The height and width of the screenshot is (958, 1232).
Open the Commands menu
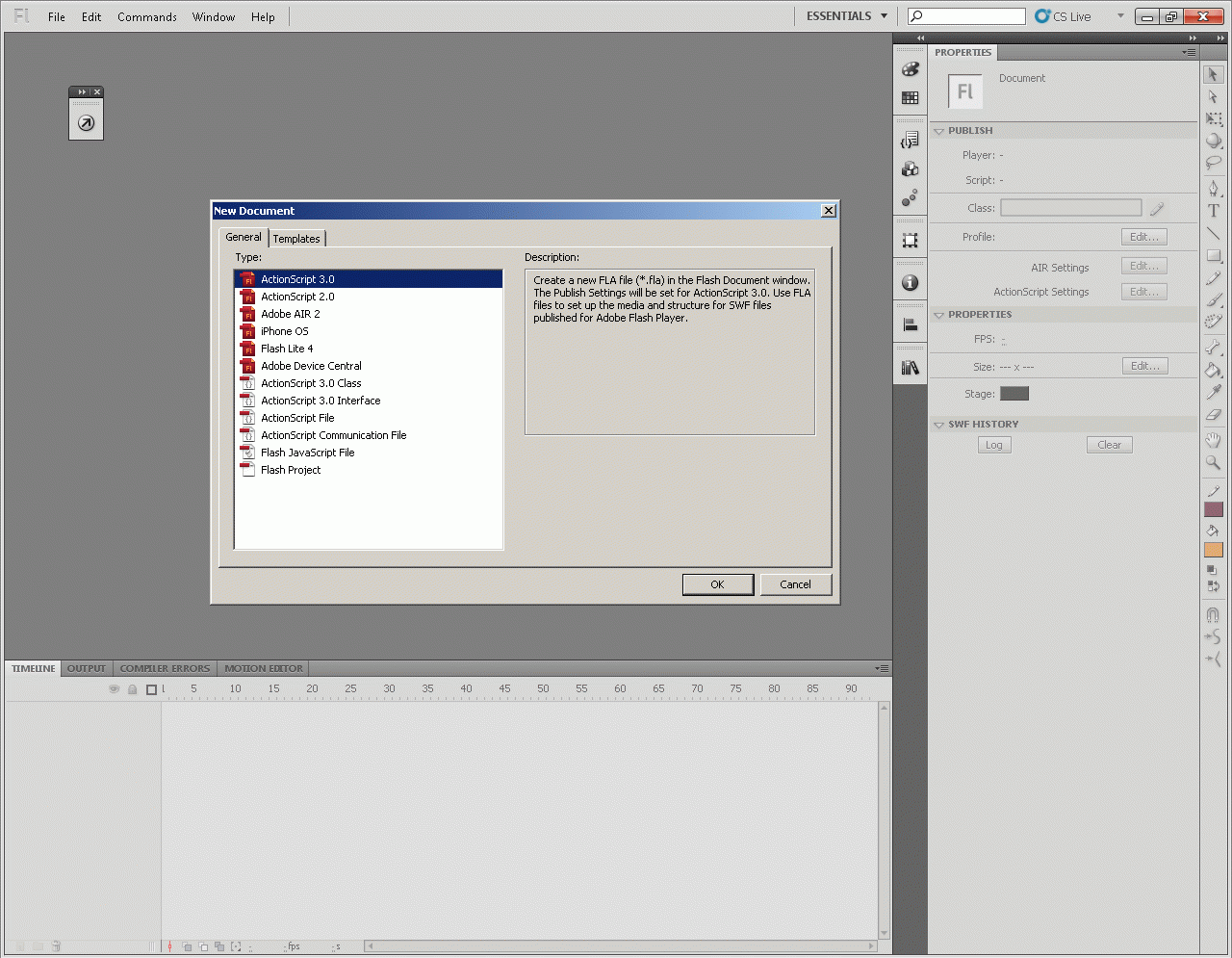[147, 17]
